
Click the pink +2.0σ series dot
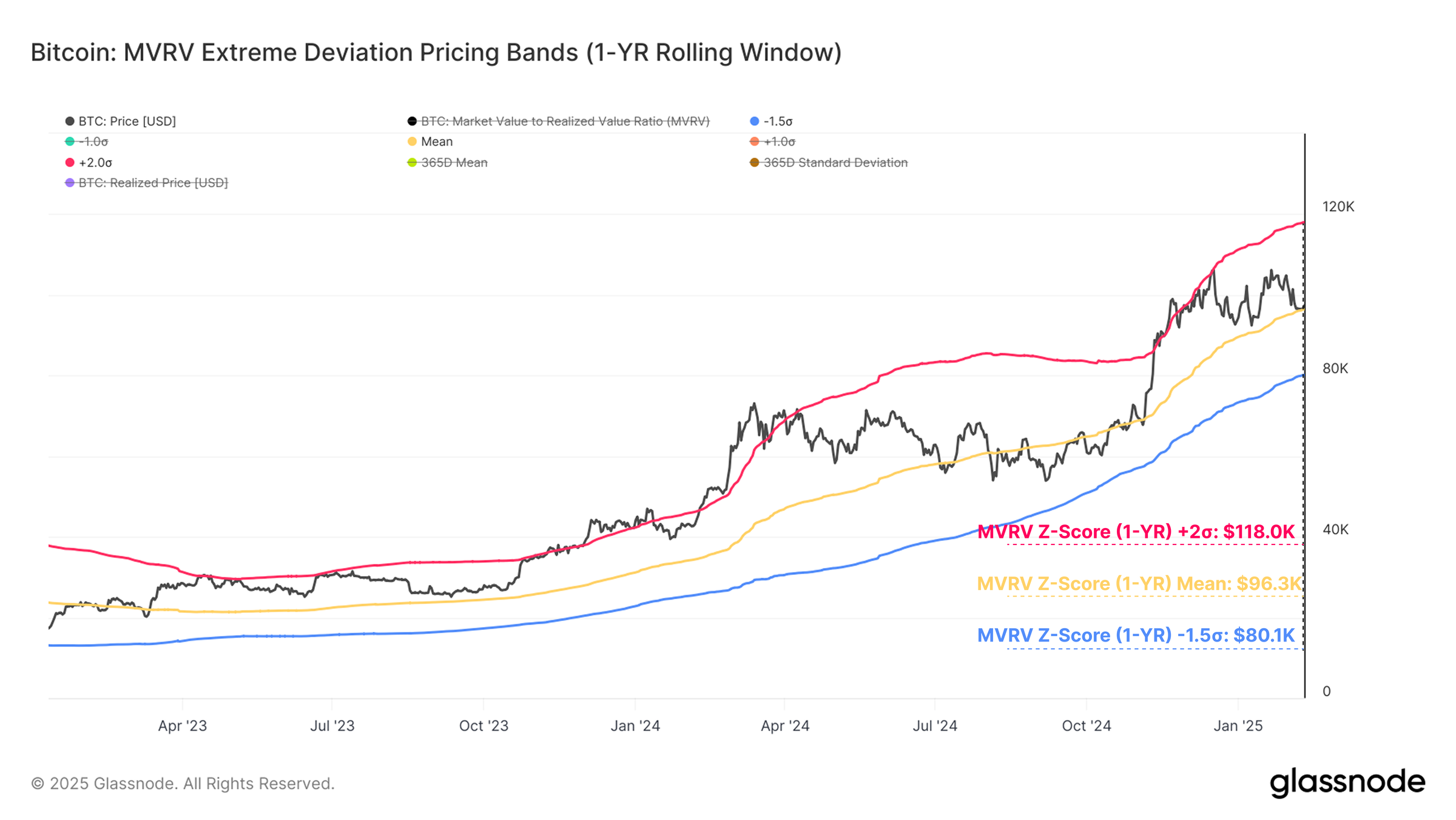click(x=69, y=163)
